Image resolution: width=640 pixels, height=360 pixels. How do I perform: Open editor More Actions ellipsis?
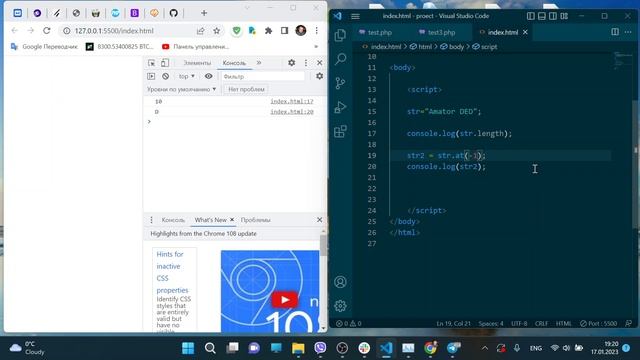pos(628,32)
